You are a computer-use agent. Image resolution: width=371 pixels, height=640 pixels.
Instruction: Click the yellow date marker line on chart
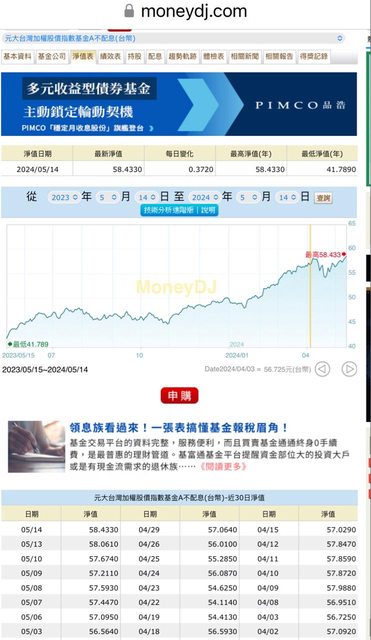pyautogui.click(x=310, y=286)
